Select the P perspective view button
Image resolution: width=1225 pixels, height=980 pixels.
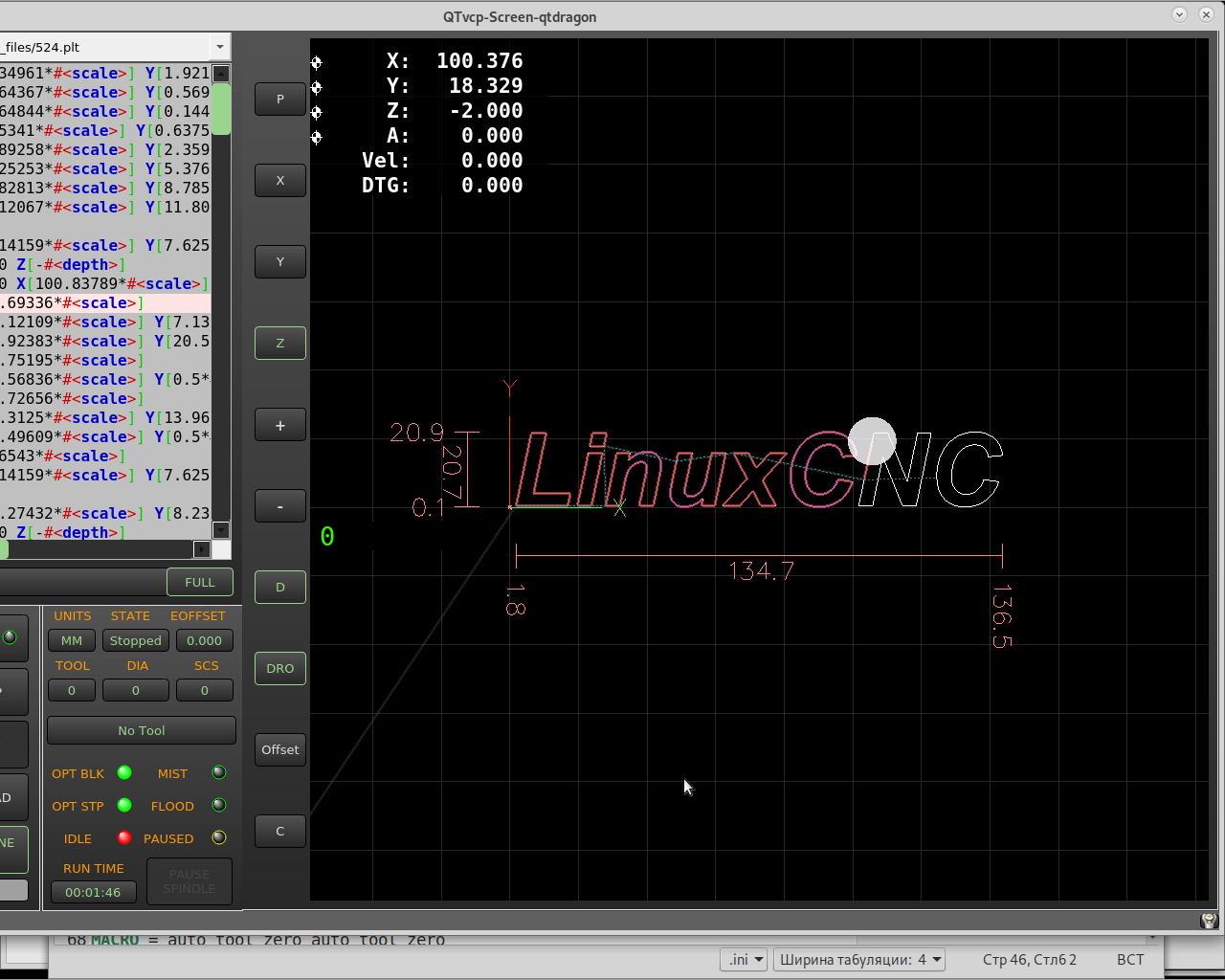[280, 99]
